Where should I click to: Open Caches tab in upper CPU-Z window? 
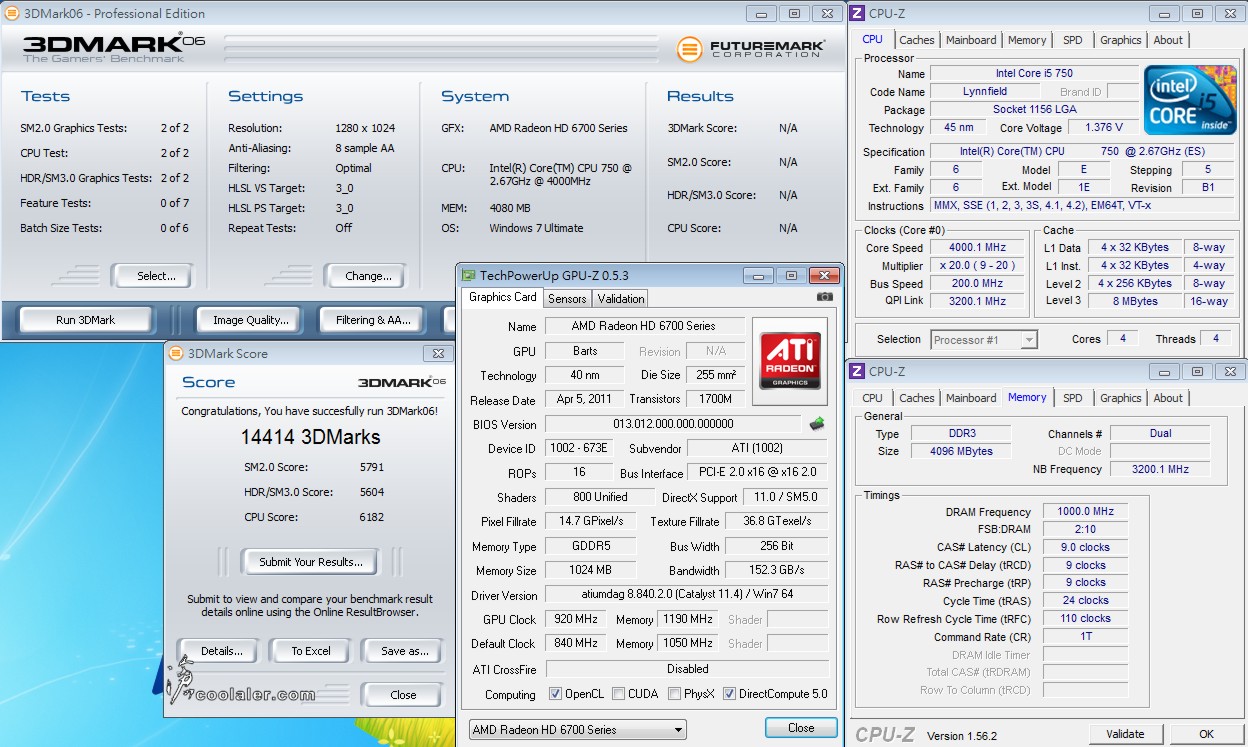point(916,40)
